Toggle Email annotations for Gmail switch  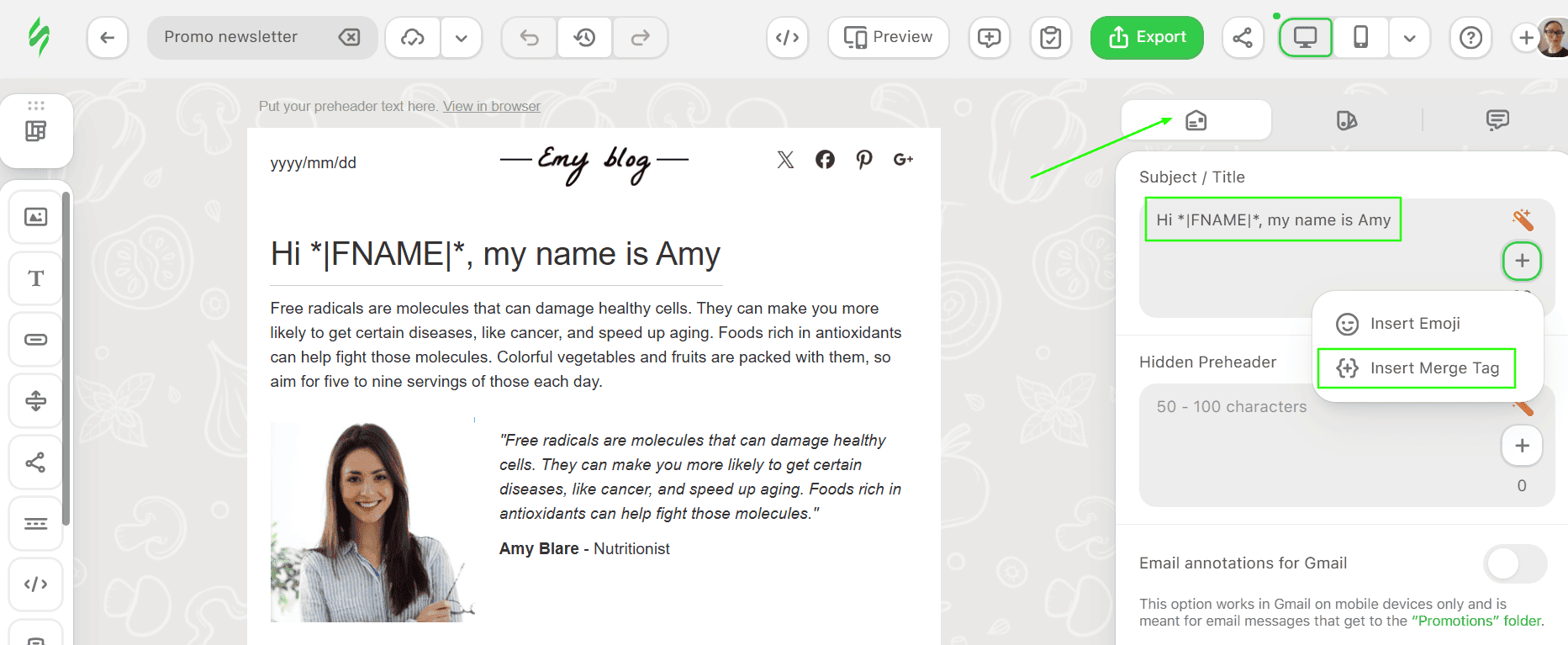1515,563
